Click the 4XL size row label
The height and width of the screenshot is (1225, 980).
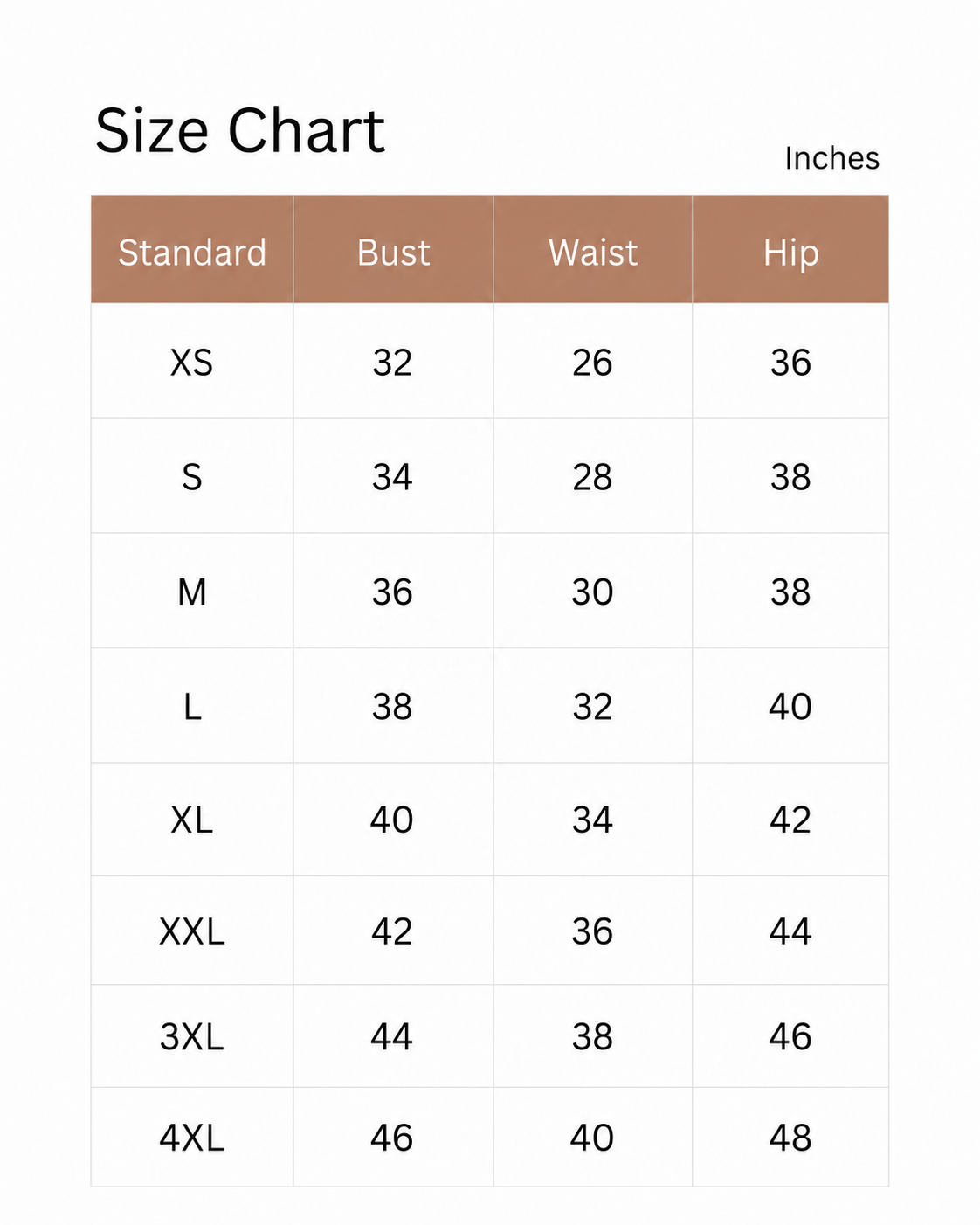click(x=192, y=1138)
